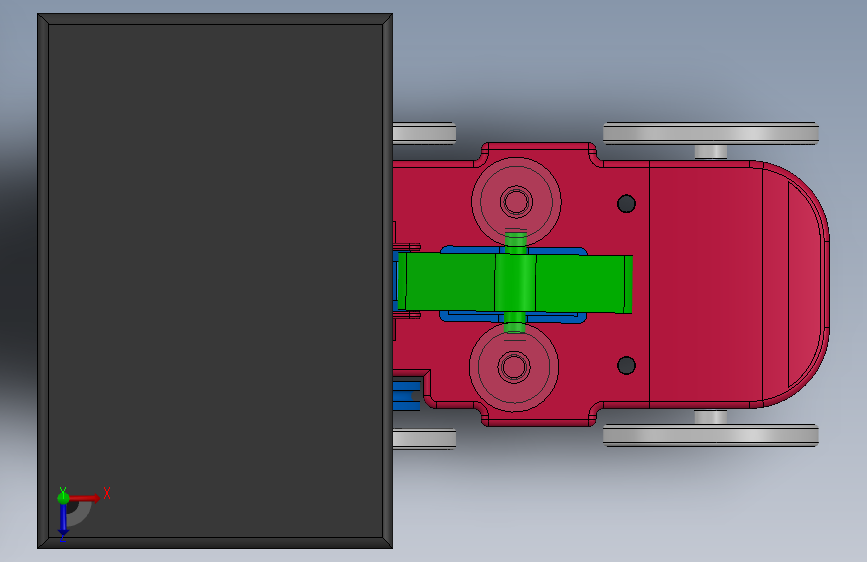867x562 pixels.
Task: Select the rounded front nose of red chassis
Action: point(795,284)
